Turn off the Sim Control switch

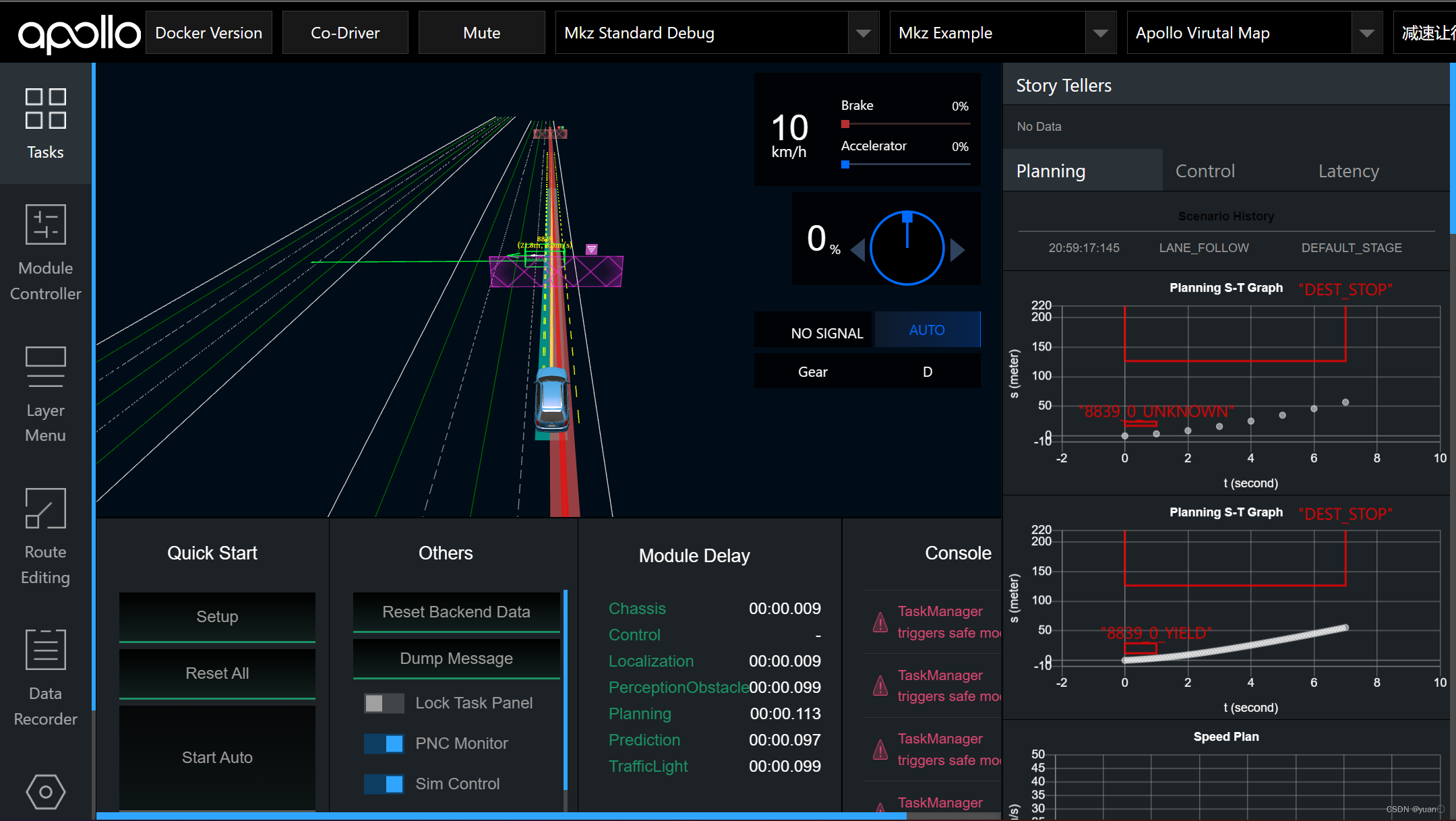(x=384, y=784)
